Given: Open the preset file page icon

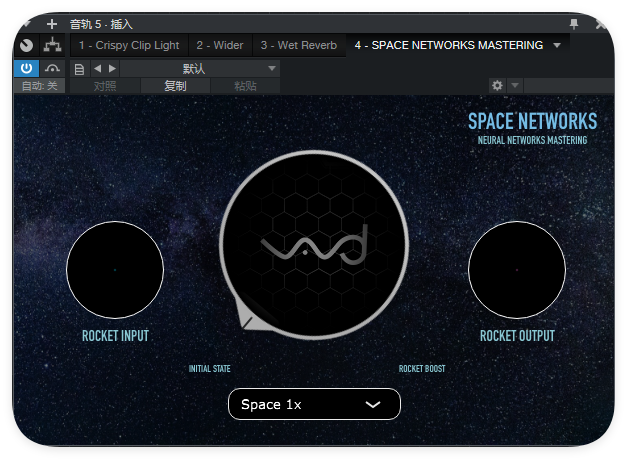Looking at the screenshot, I should (x=79, y=69).
